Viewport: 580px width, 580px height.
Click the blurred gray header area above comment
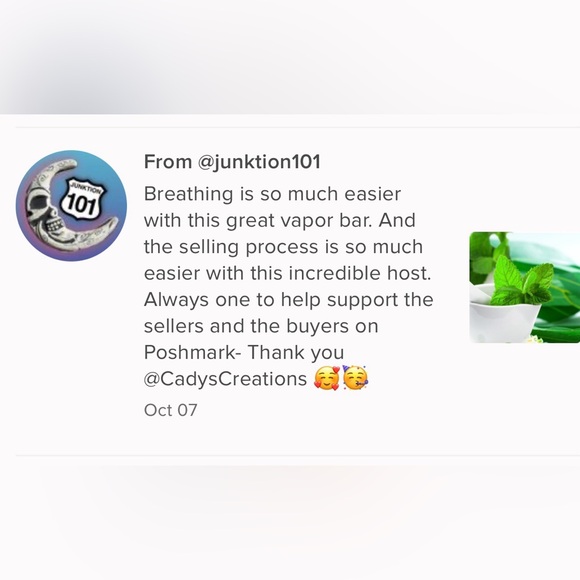pos(290,57)
